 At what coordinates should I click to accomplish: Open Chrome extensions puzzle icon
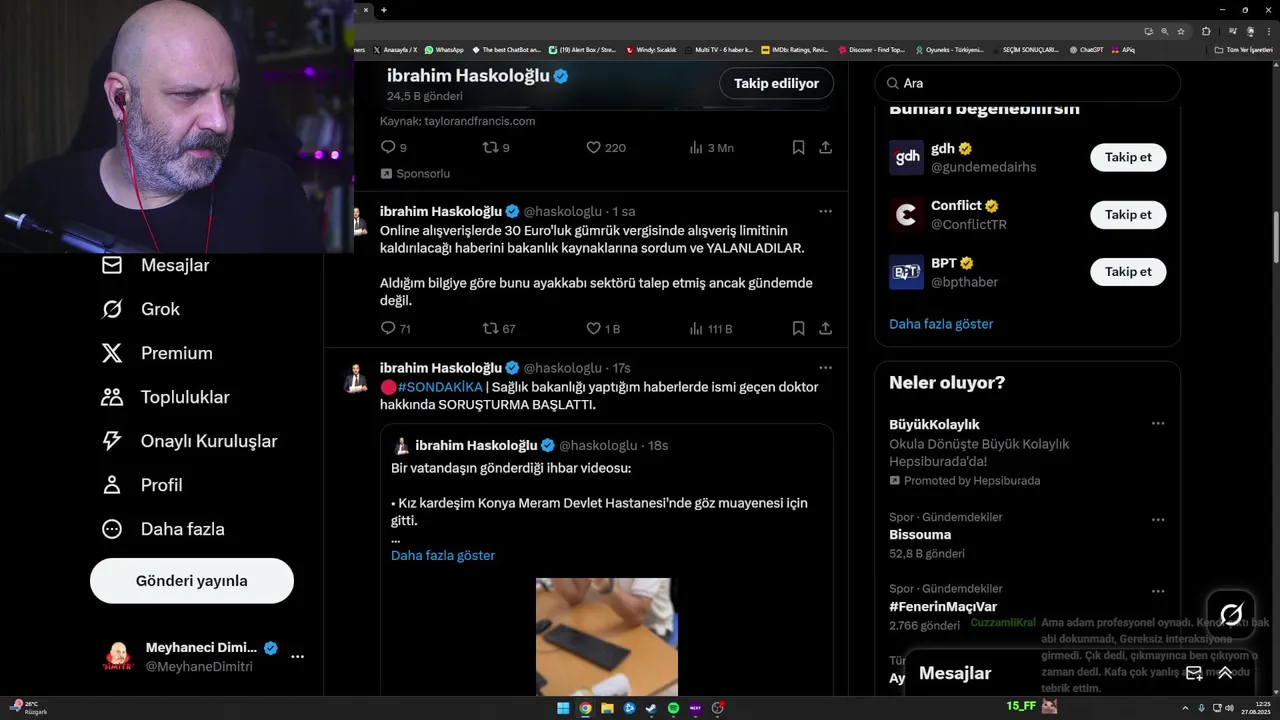(x=1206, y=31)
